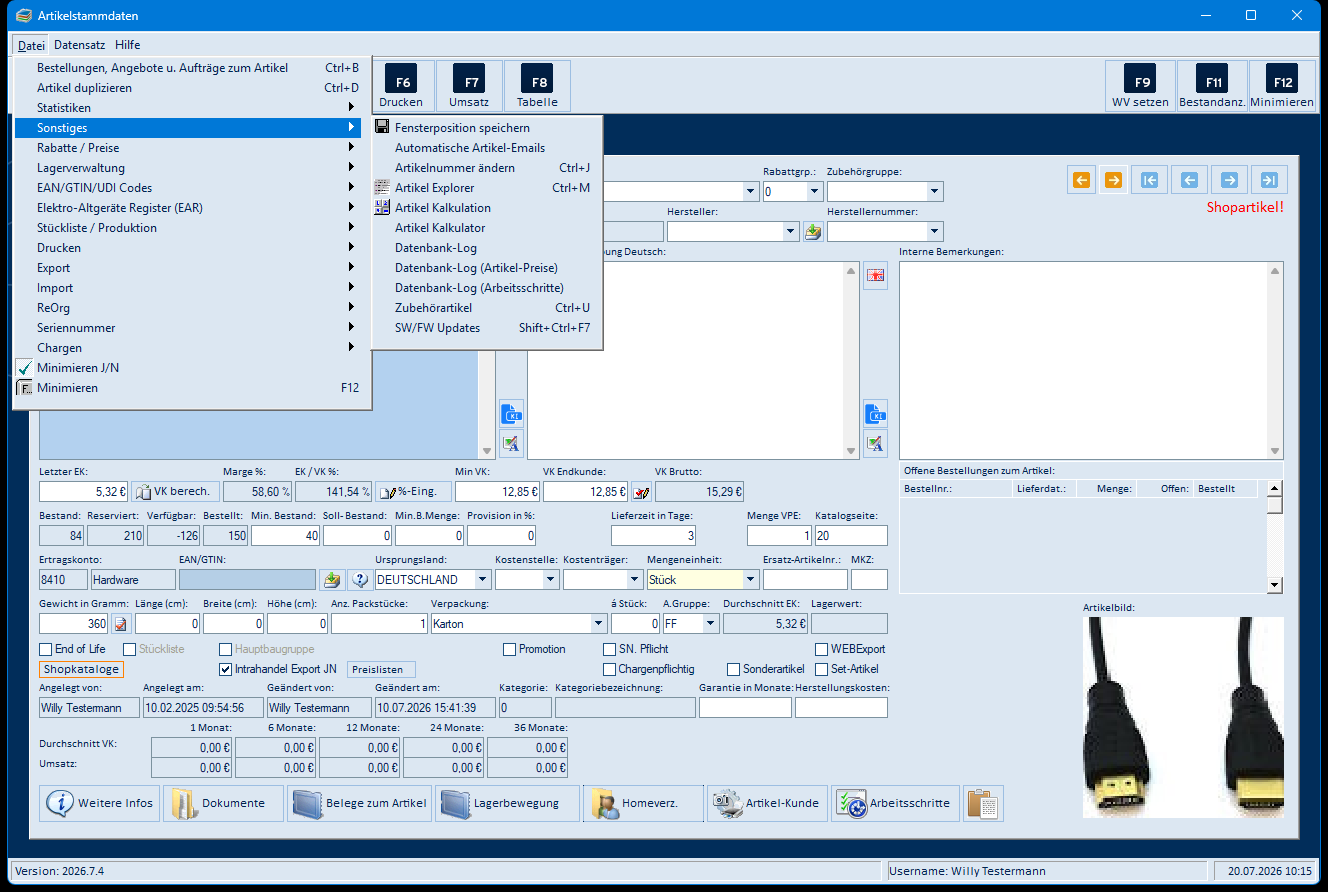Open the Hersteller dropdown list
Image resolution: width=1328 pixels, height=892 pixels.
[790, 231]
